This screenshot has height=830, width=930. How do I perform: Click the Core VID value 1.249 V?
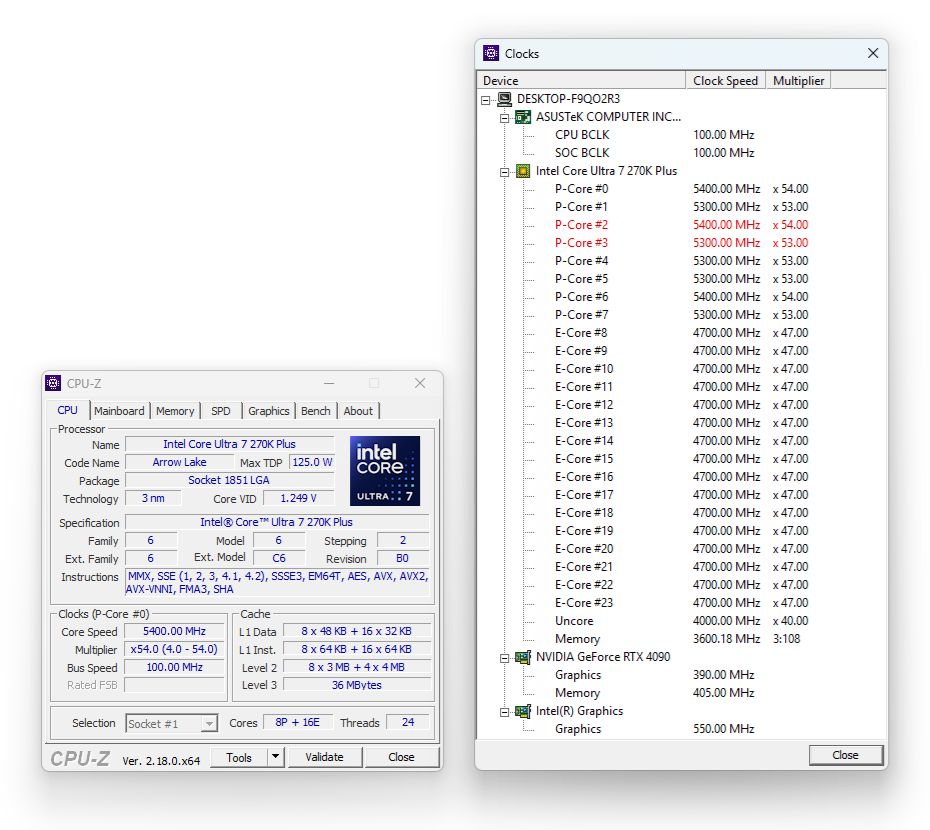pyautogui.click(x=298, y=498)
